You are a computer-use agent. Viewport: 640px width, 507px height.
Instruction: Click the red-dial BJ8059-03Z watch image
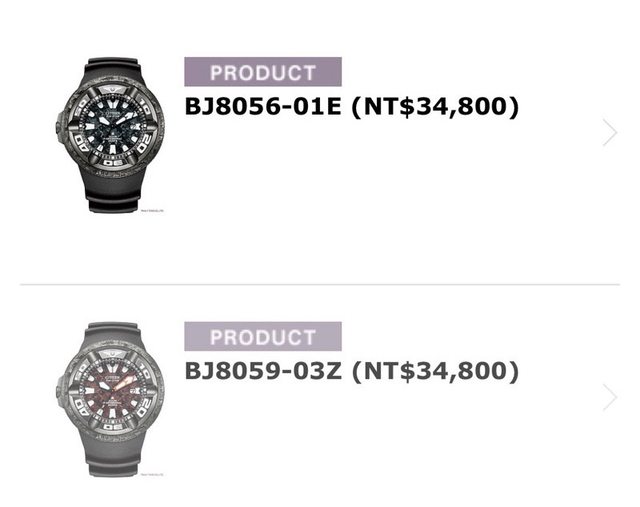[x=111, y=398]
